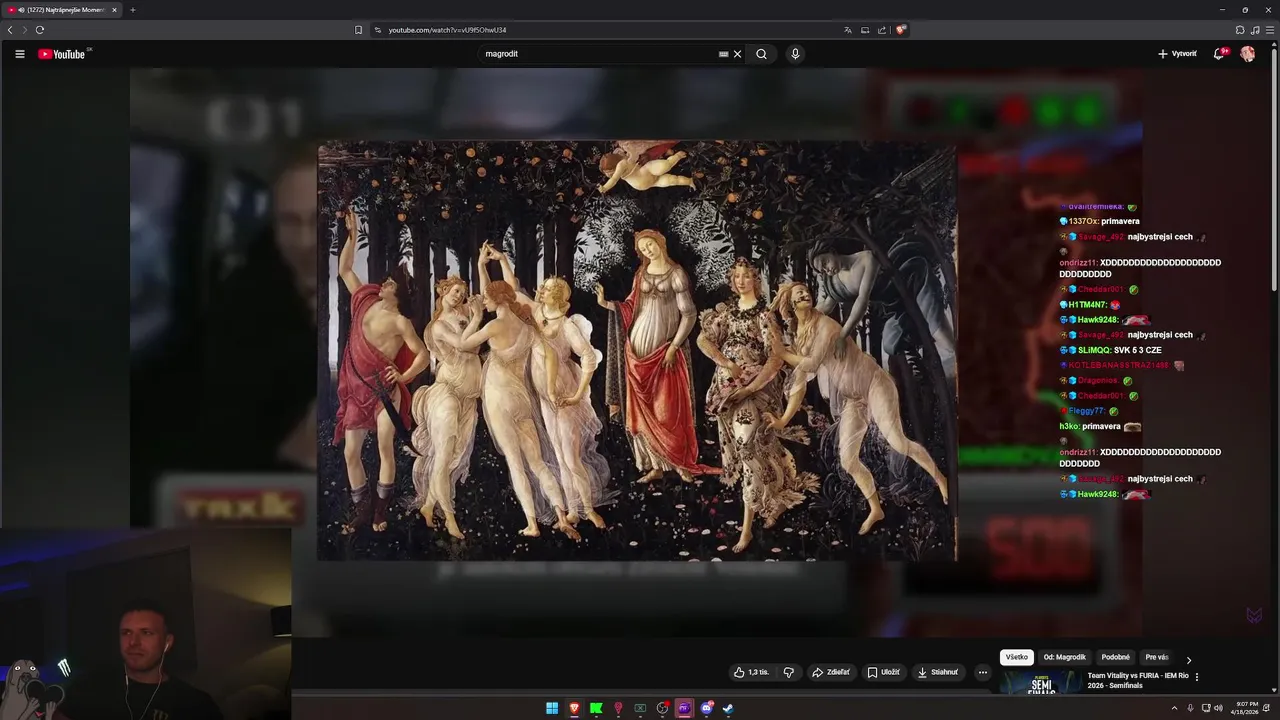Click the taskbar microphone tray icon

click(x=1190, y=708)
